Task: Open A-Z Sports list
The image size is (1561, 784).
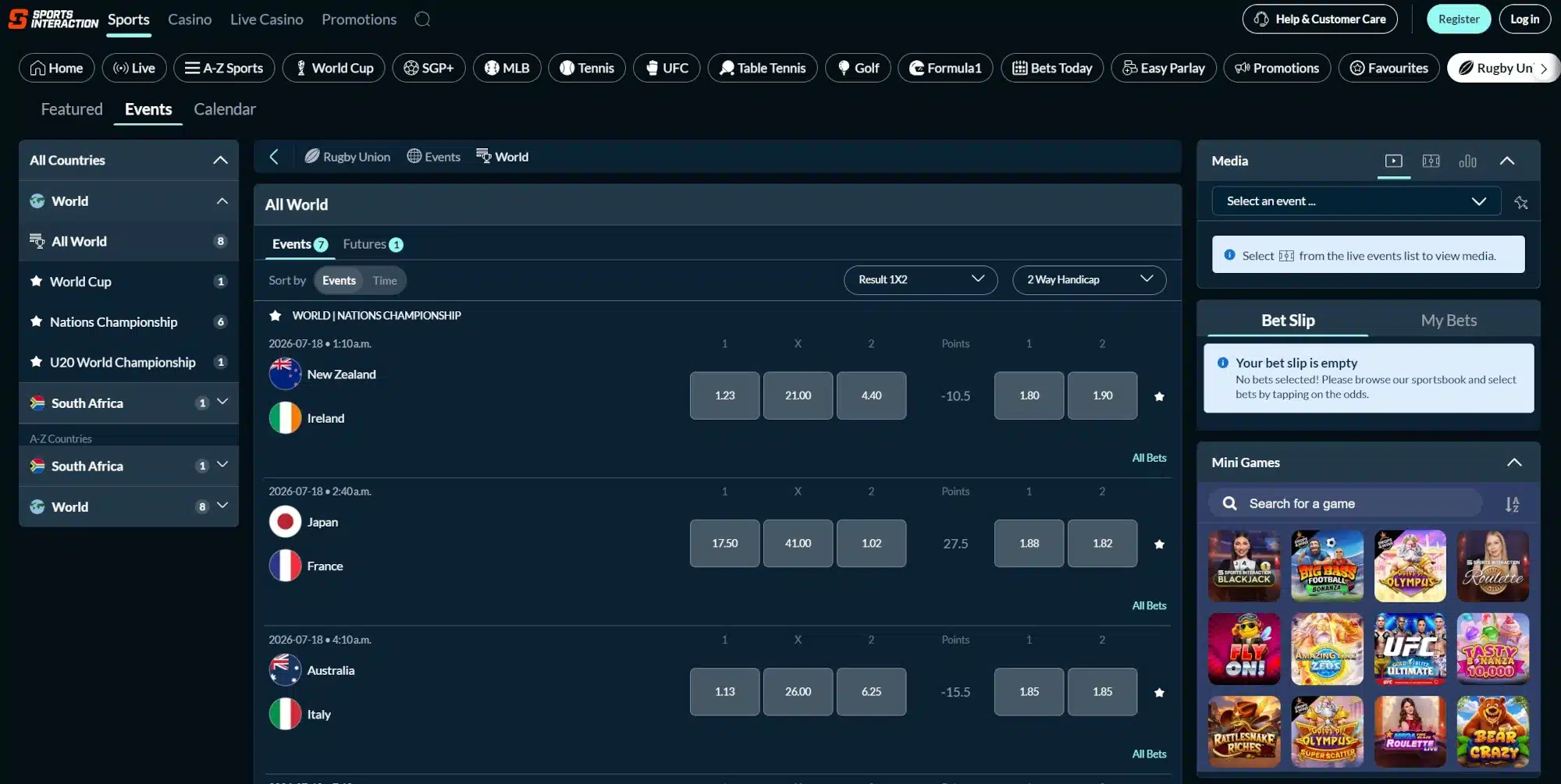Action: [x=224, y=68]
